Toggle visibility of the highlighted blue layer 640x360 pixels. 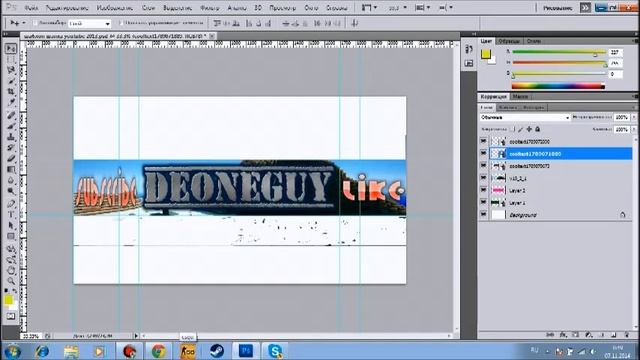coord(484,153)
